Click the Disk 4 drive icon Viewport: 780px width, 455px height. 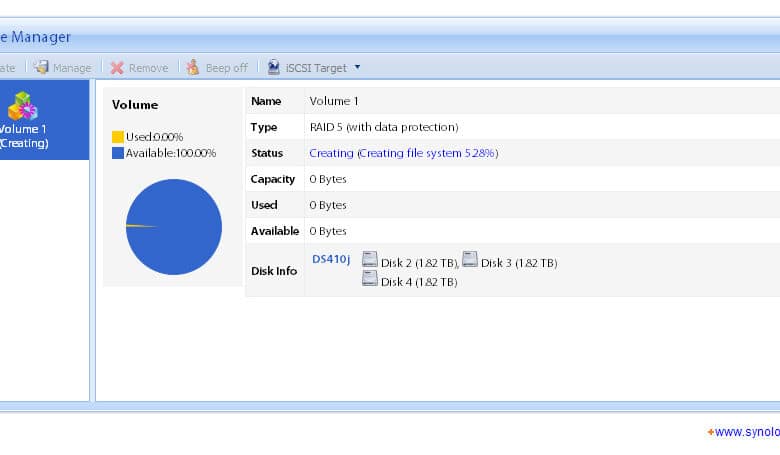tap(370, 278)
